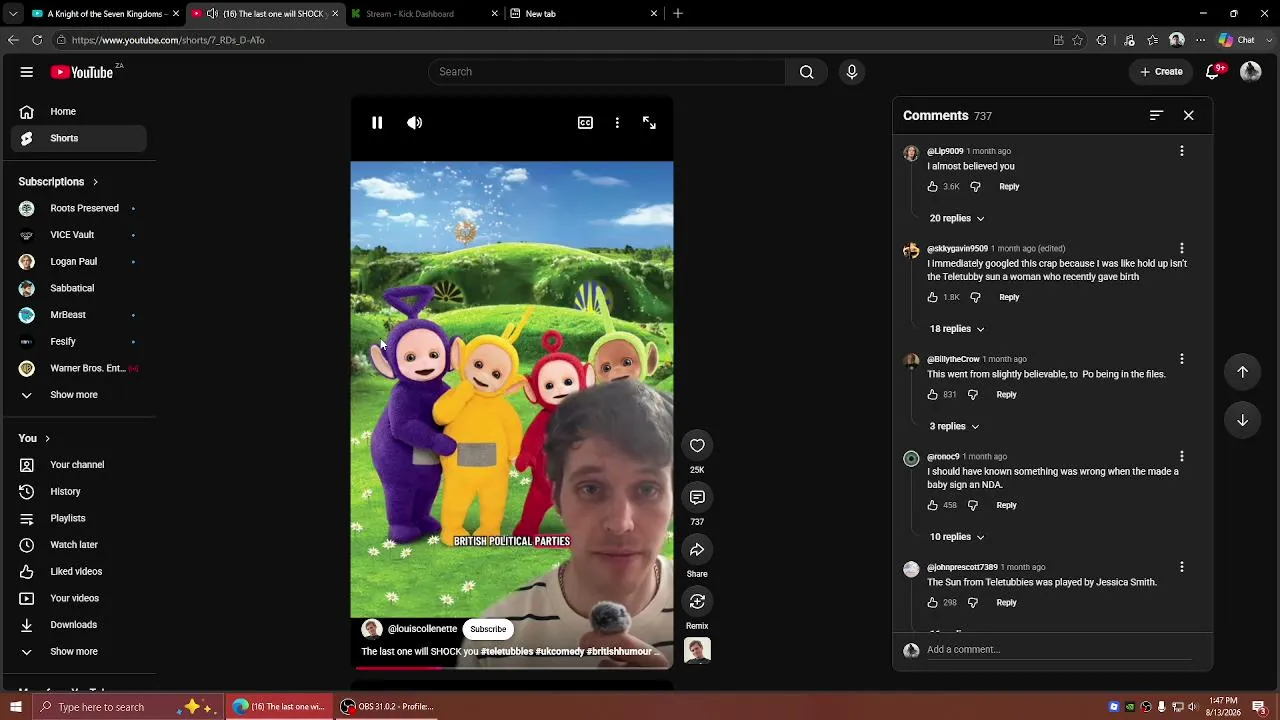The width and height of the screenshot is (1280, 720).
Task: Reply to @ronoc9's comment
Action: pyautogui.click(x=1006, y=506)
